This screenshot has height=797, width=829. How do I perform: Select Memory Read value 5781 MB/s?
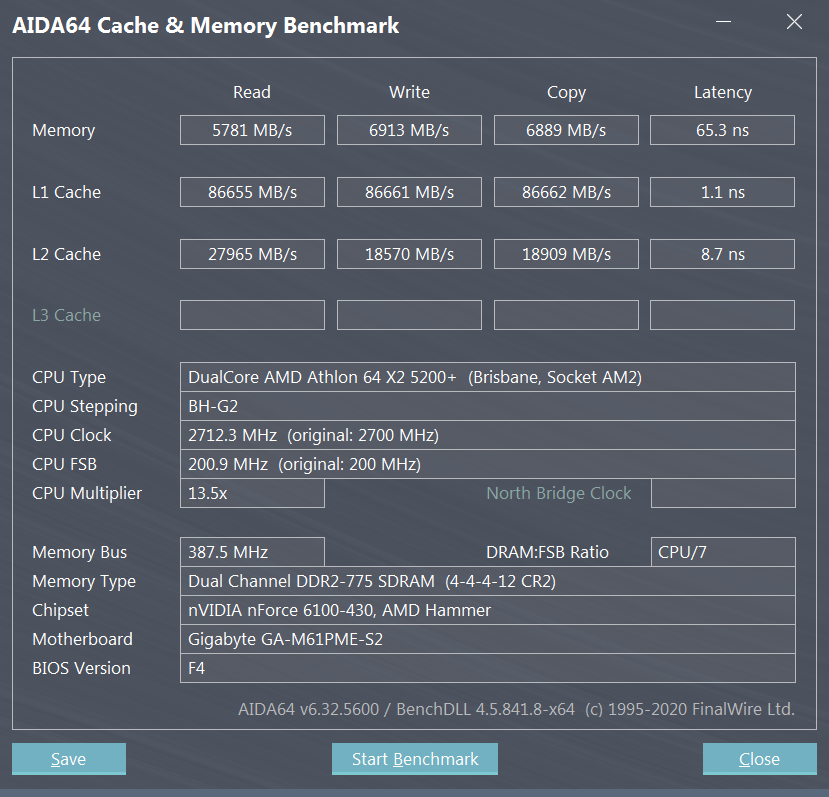(x=252, y=130)
